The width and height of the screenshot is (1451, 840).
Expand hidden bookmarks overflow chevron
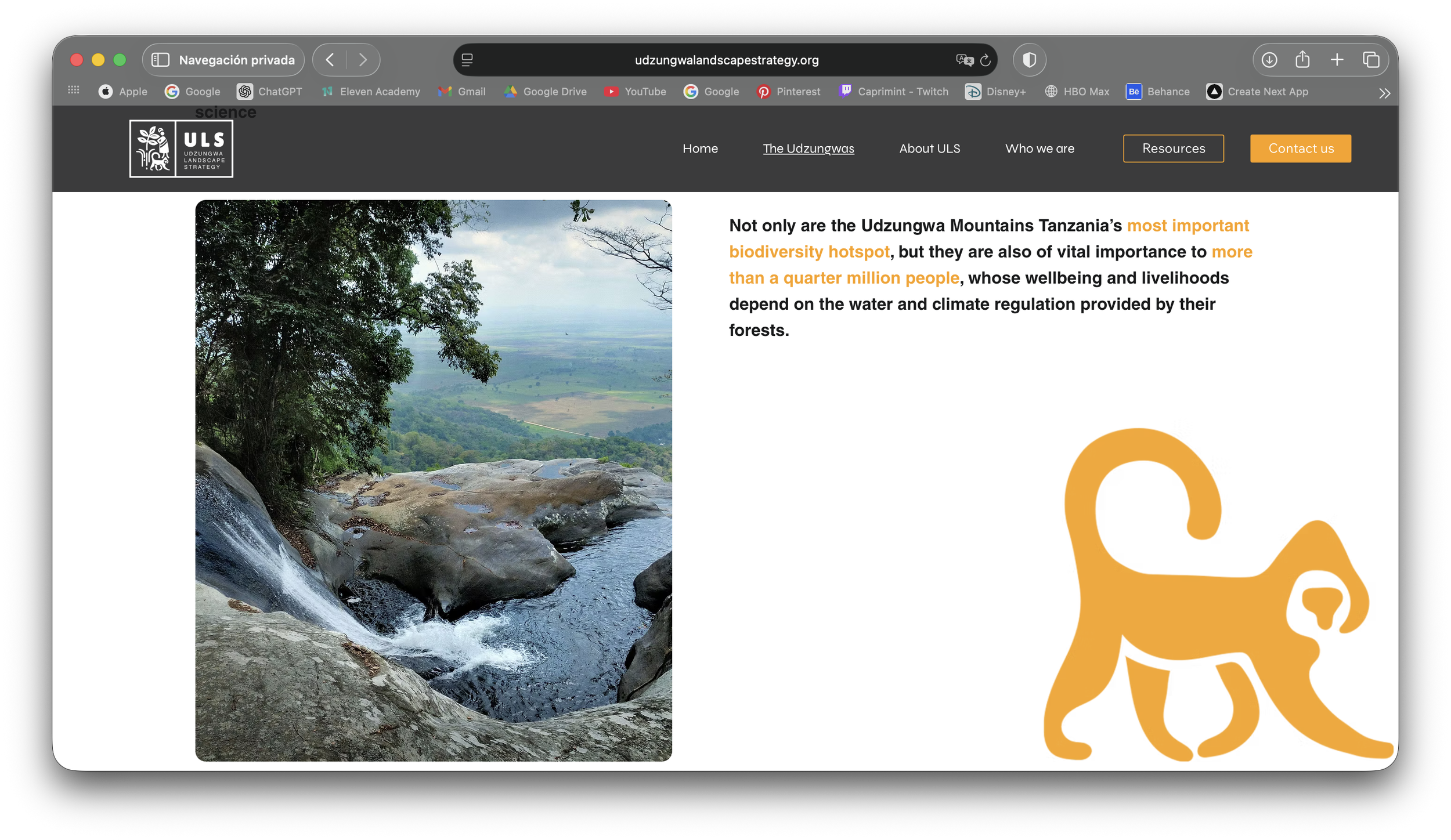1384,93
